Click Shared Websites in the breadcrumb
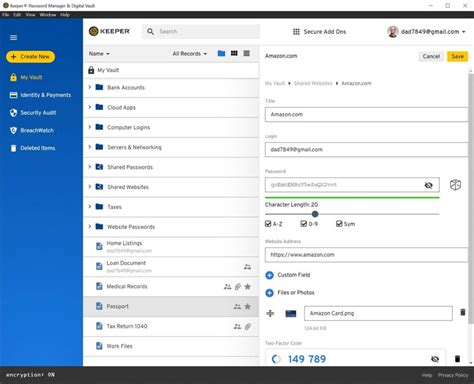474x384 pixels. tap(313, 83)
